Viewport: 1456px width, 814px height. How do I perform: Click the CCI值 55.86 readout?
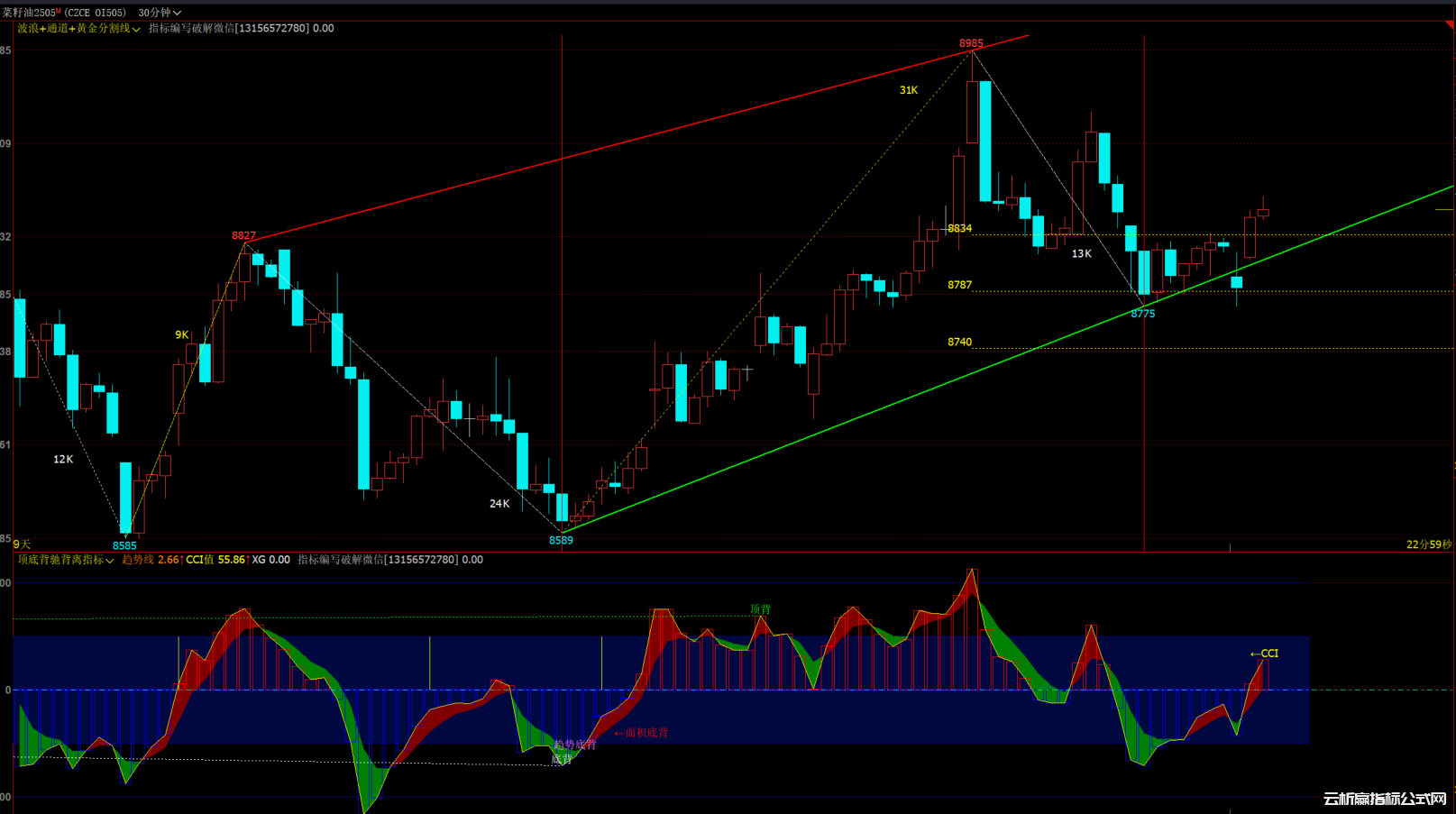pyautogui.click(x=216, y=560)
